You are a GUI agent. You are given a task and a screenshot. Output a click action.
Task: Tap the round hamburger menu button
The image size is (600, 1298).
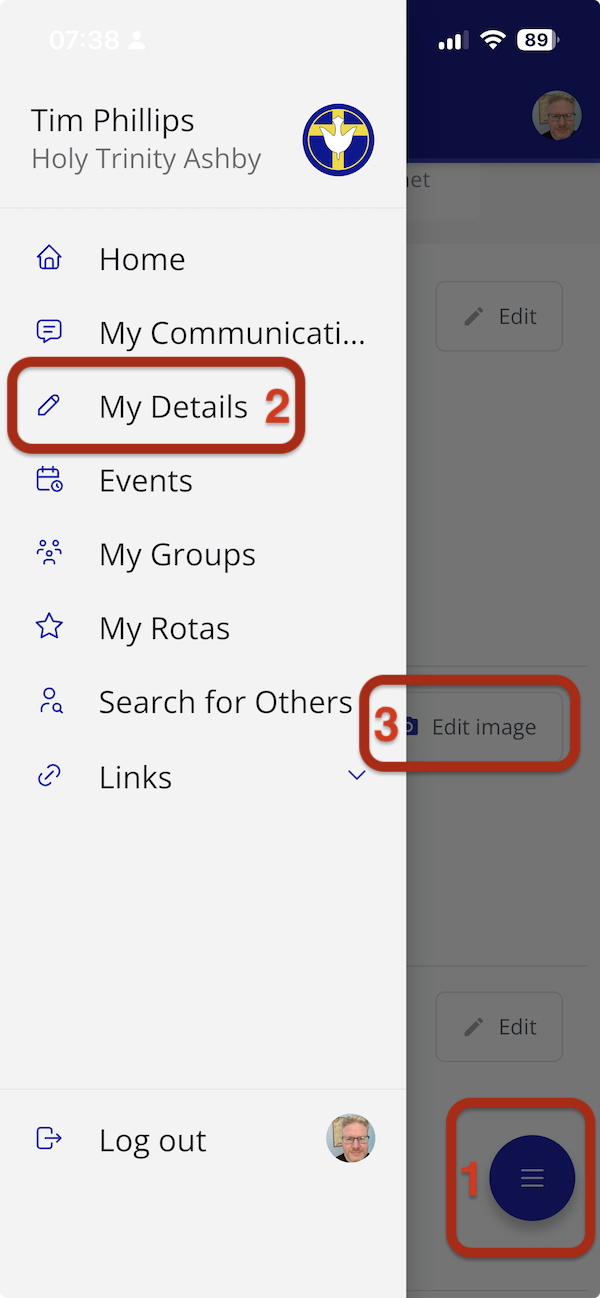pyautogui.click(x=532, y=1178)
